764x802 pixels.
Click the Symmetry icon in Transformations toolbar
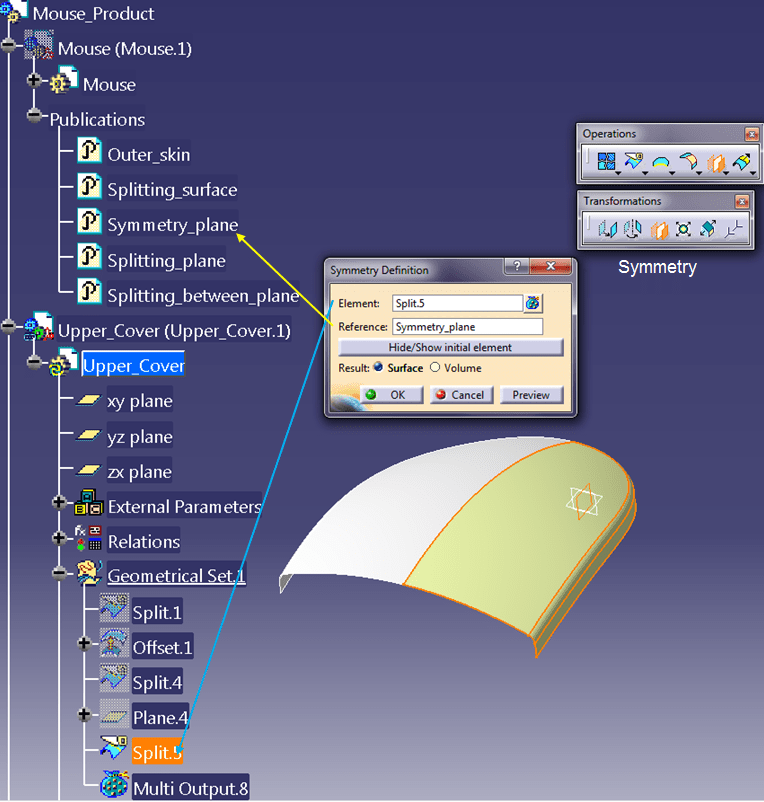pos(658,229)
